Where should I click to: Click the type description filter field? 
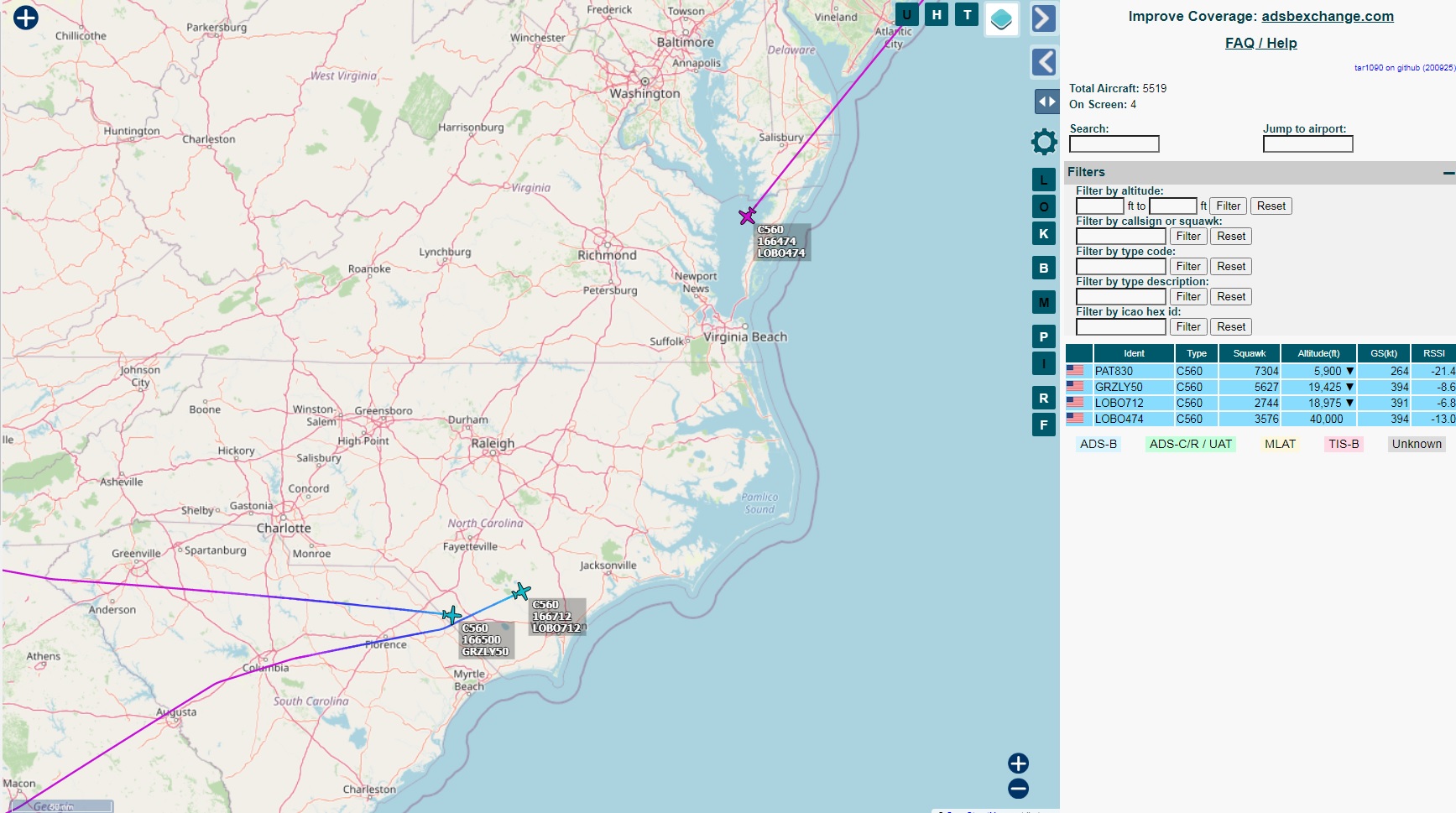(x=1120, y=297)
